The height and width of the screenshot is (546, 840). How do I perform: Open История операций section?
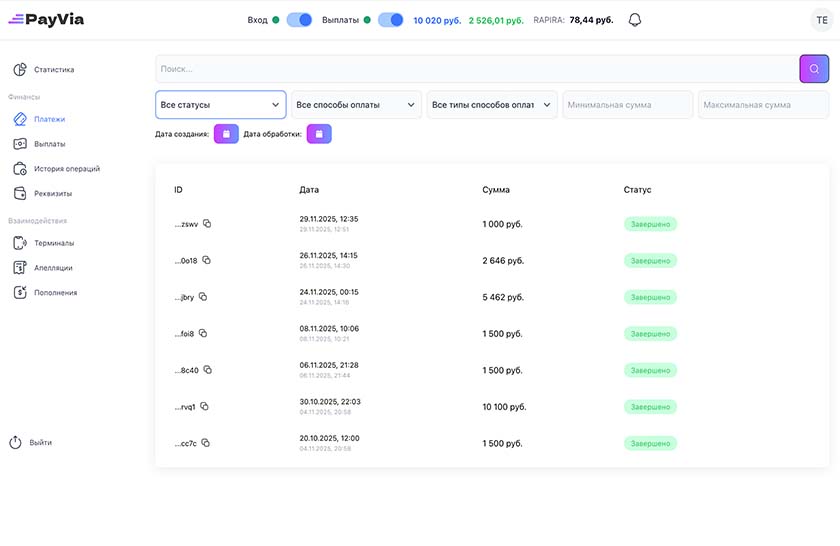66,169
